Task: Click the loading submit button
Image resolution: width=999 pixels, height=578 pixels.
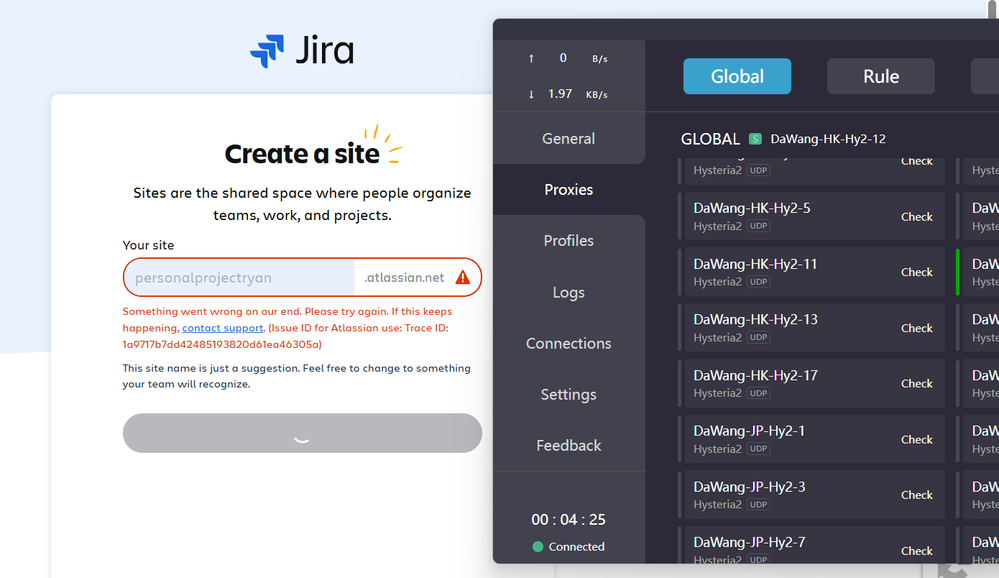Action: click(x=302, y=433)
